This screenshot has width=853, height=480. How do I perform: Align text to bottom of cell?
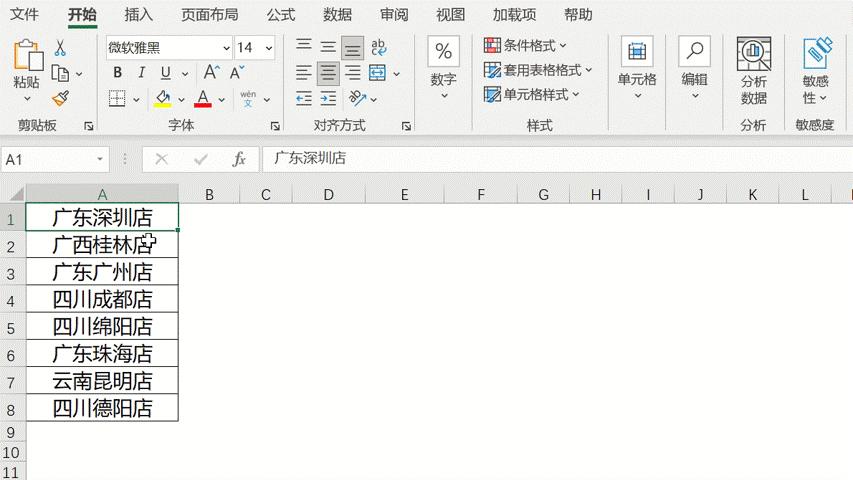[353, 48]
